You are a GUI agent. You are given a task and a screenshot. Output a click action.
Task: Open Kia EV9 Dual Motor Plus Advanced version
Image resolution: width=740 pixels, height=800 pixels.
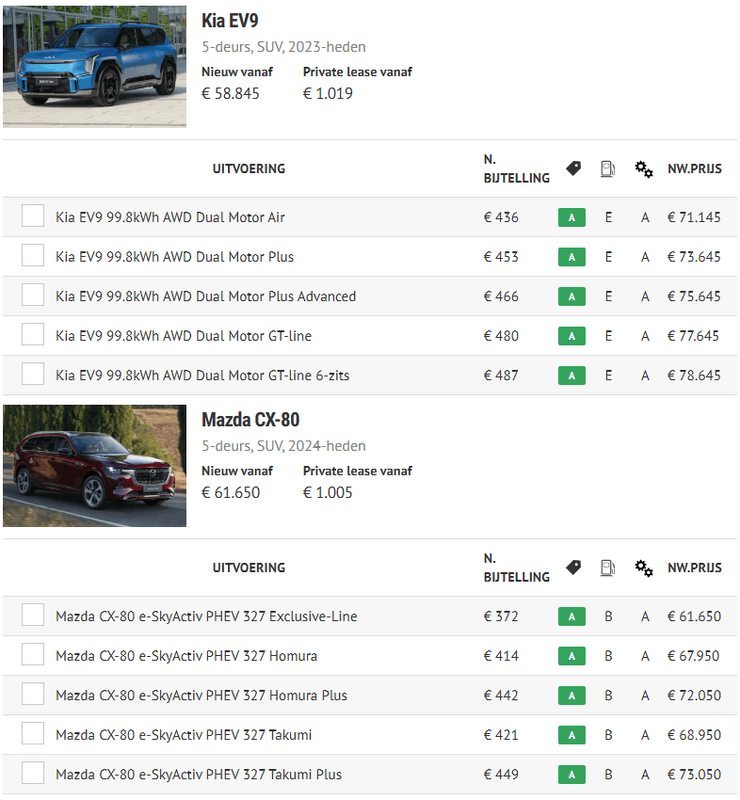point(206,297)
